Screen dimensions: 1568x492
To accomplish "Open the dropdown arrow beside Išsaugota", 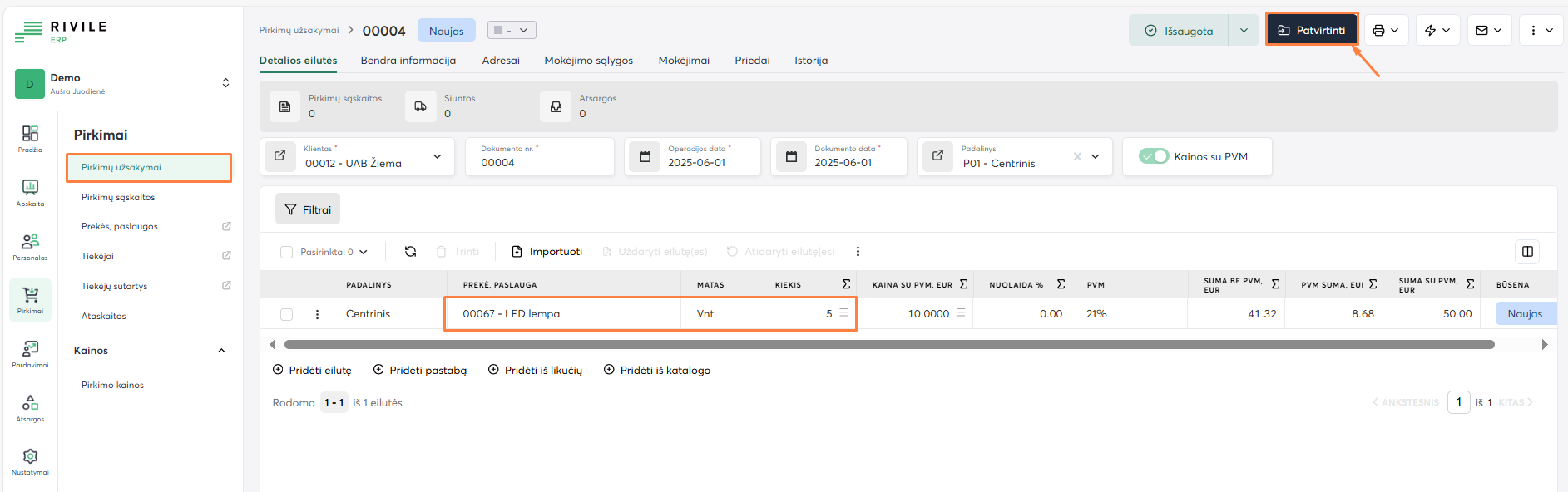I will (x=1244, y=31).
